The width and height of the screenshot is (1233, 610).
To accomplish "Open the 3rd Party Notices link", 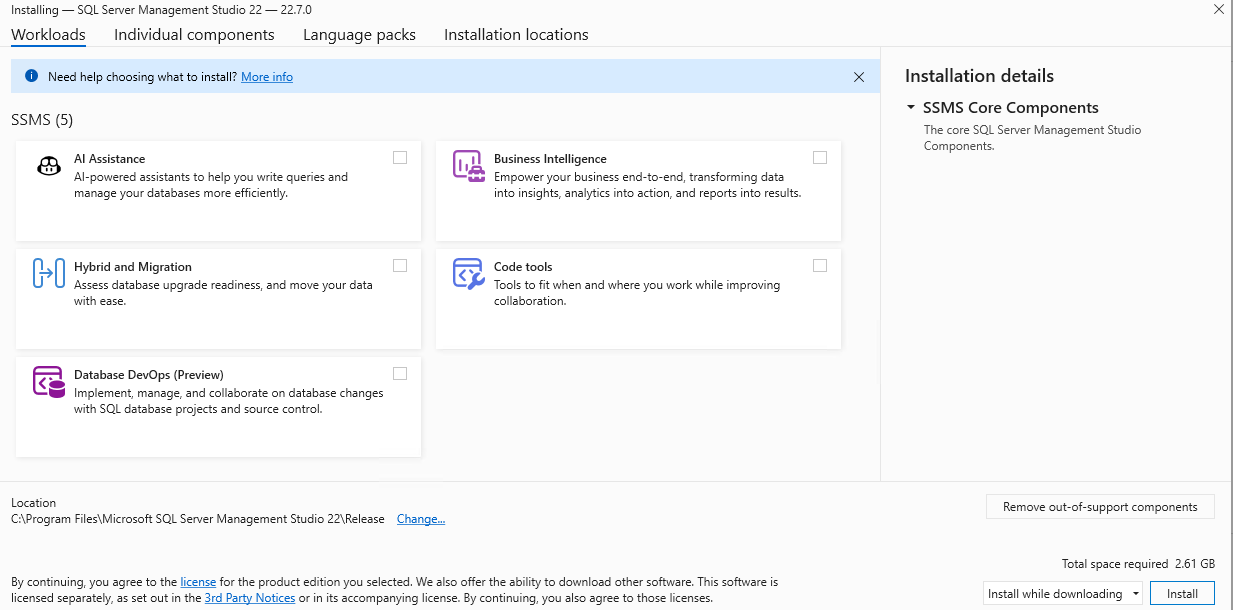I will (250, 598).
